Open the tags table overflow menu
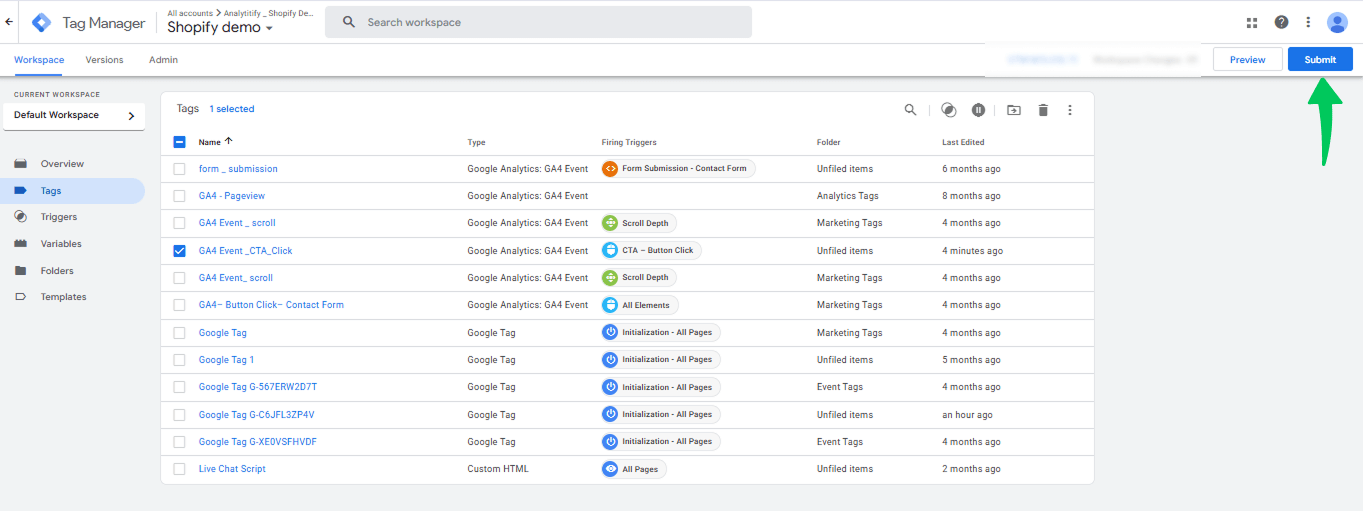Image resolution: width=1363 pixels, height=511 pixels. (1069, 110)
